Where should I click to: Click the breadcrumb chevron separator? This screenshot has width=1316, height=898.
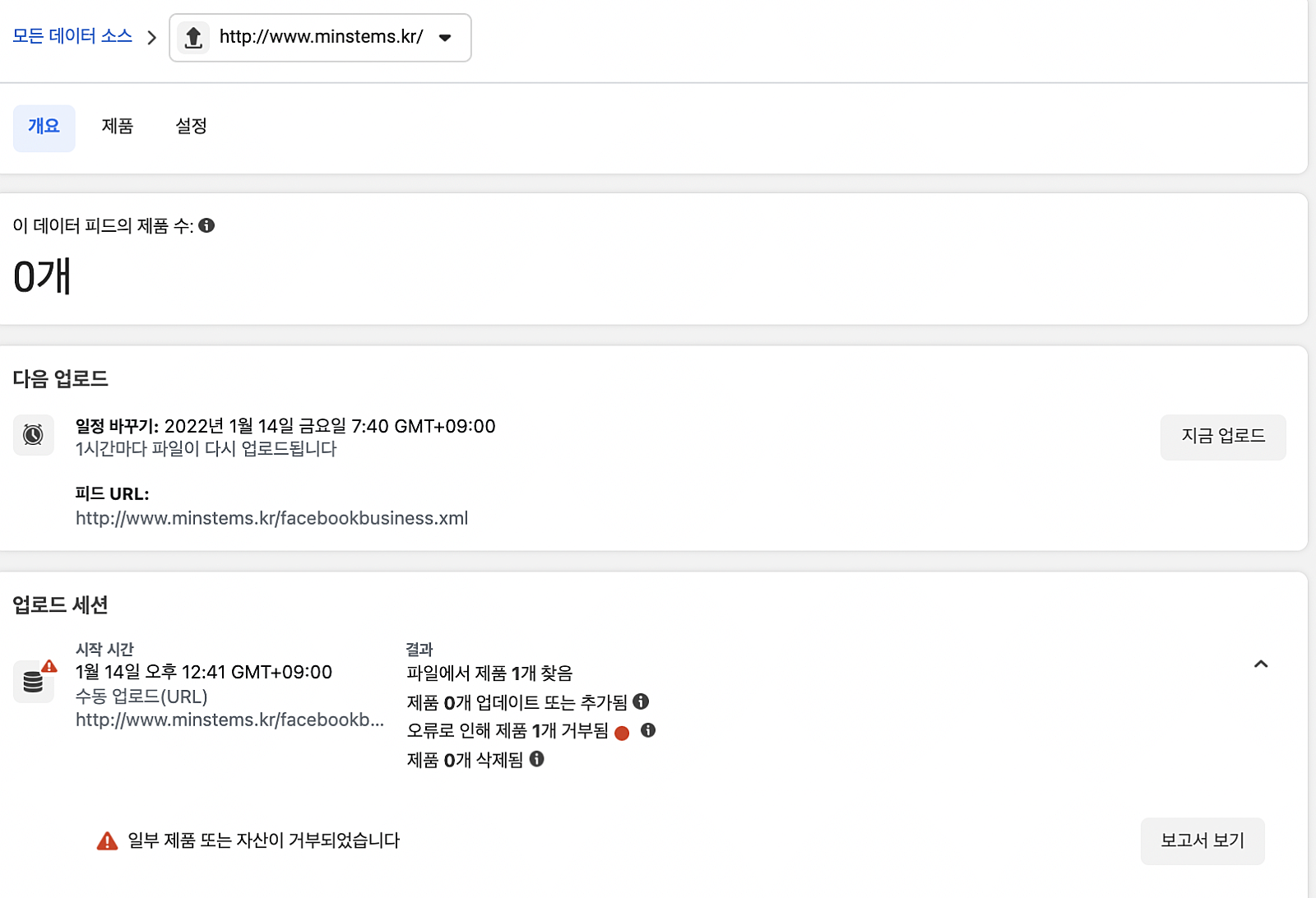(151, 38)
